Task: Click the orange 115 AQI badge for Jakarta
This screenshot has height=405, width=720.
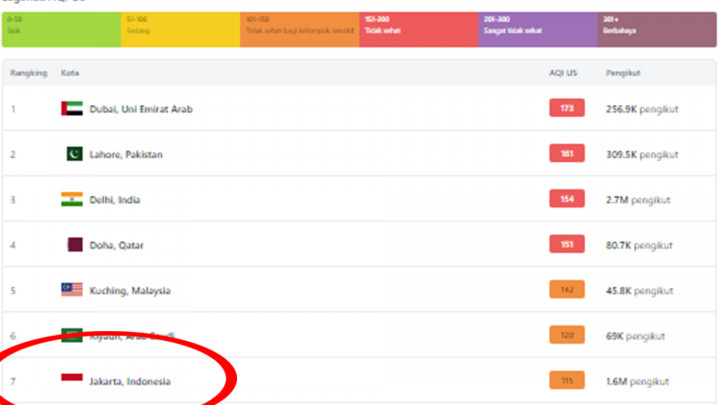Action: pos(566,381)
